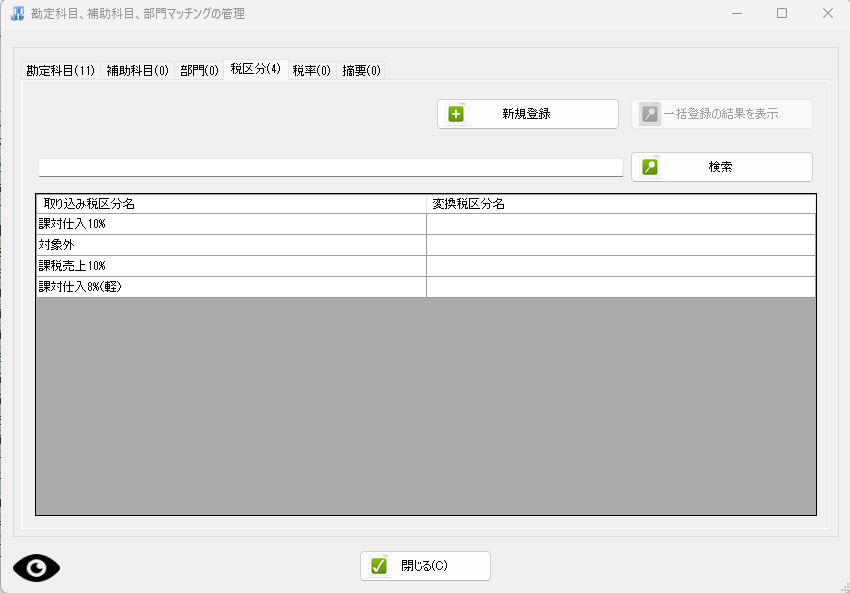The image size is (850, 593).
Task: Select the 課対仕入8%(軽) row
Action: point(426,287)
